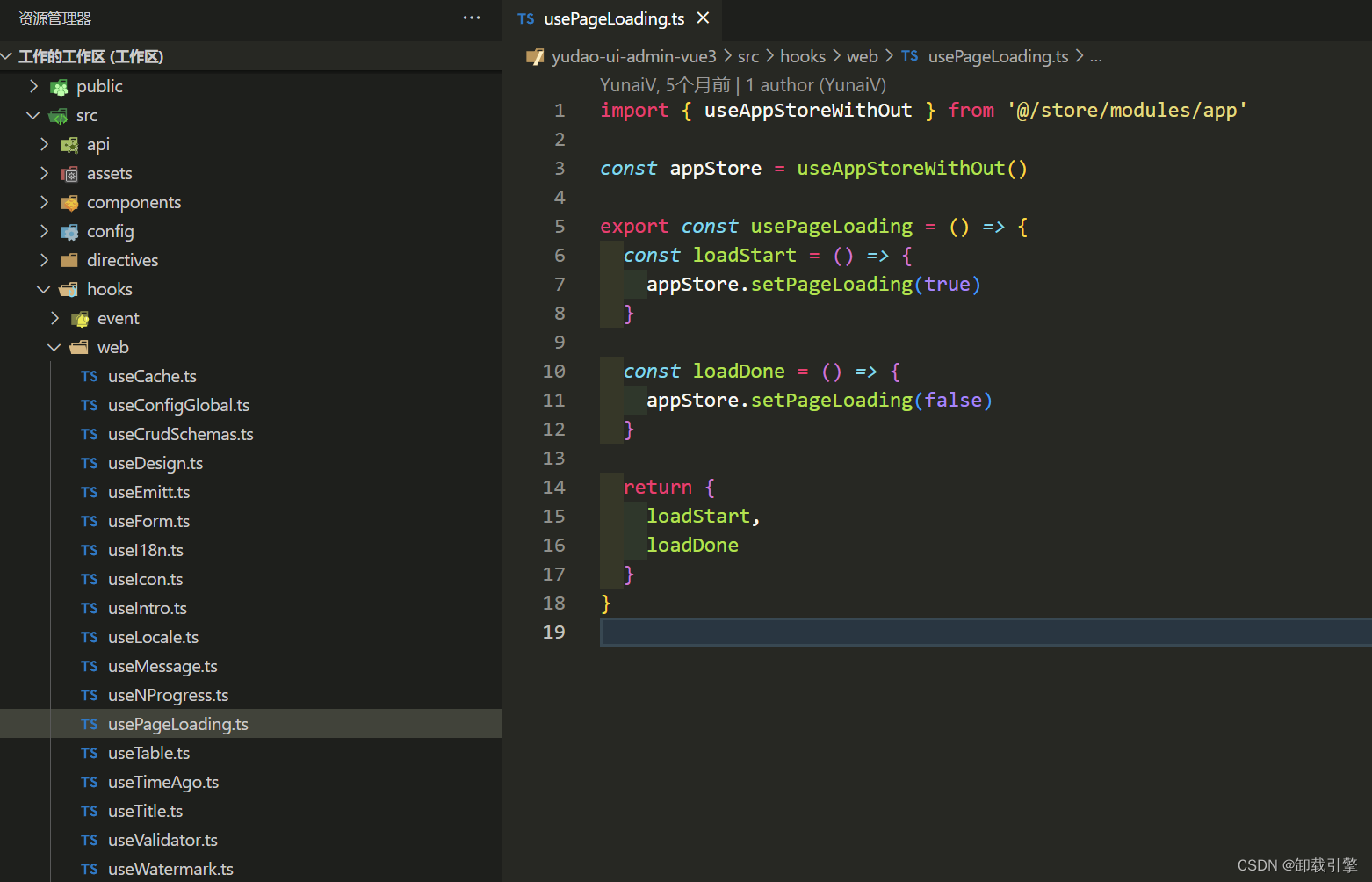
Task: Open yudao-ui-admin-vue3 in the breadcrumb
Action: [634, 57]
